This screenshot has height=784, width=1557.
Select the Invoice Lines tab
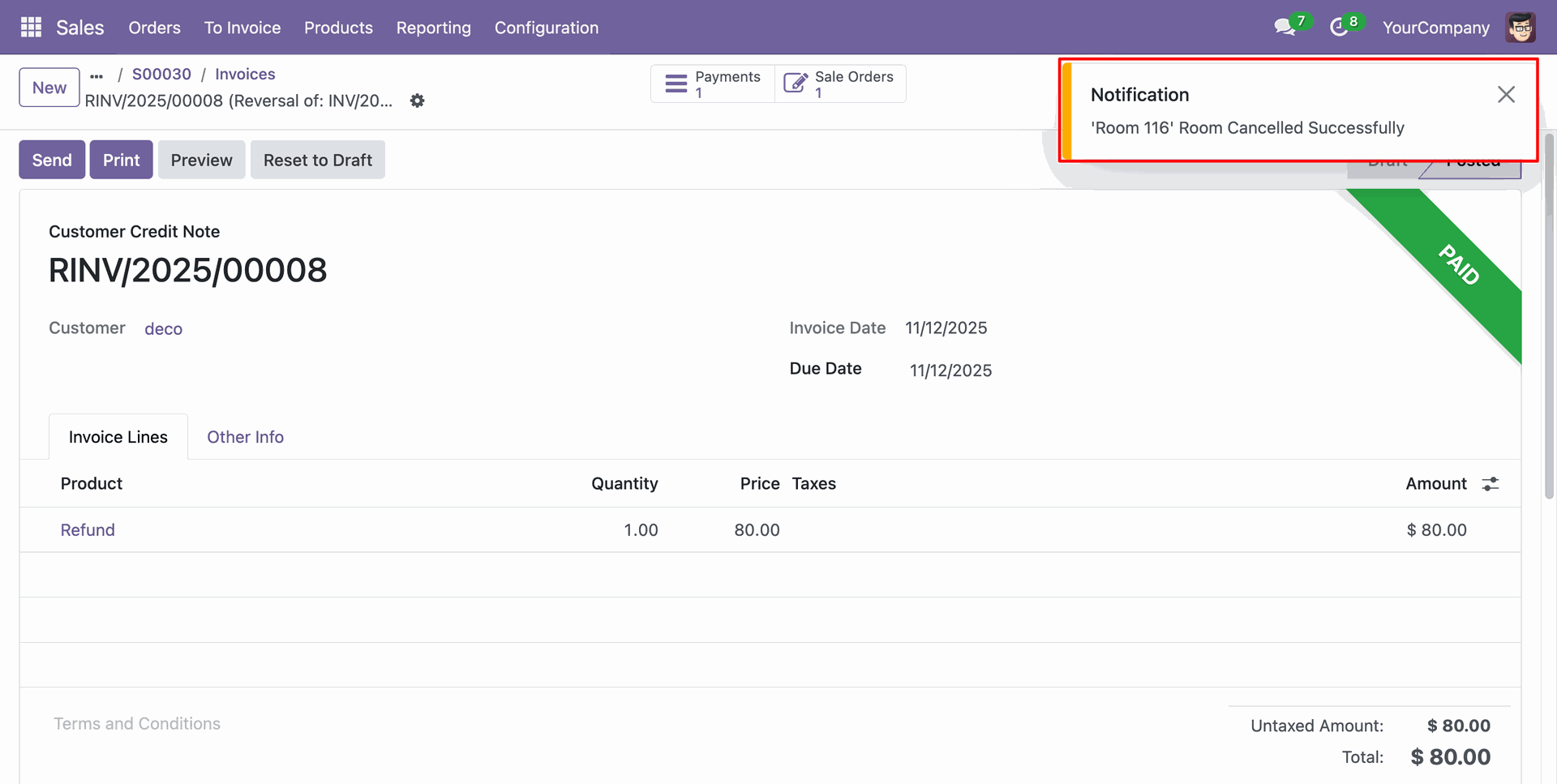tap(118, 437)
